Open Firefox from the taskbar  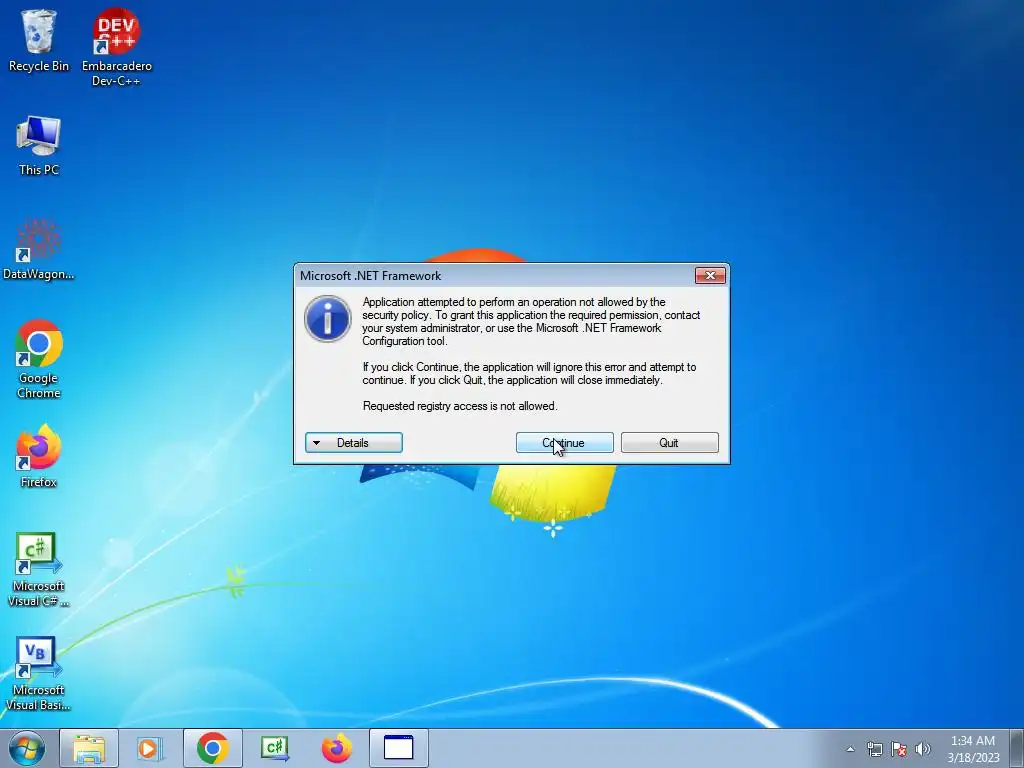pyautogui.click(x=337, y=748)
